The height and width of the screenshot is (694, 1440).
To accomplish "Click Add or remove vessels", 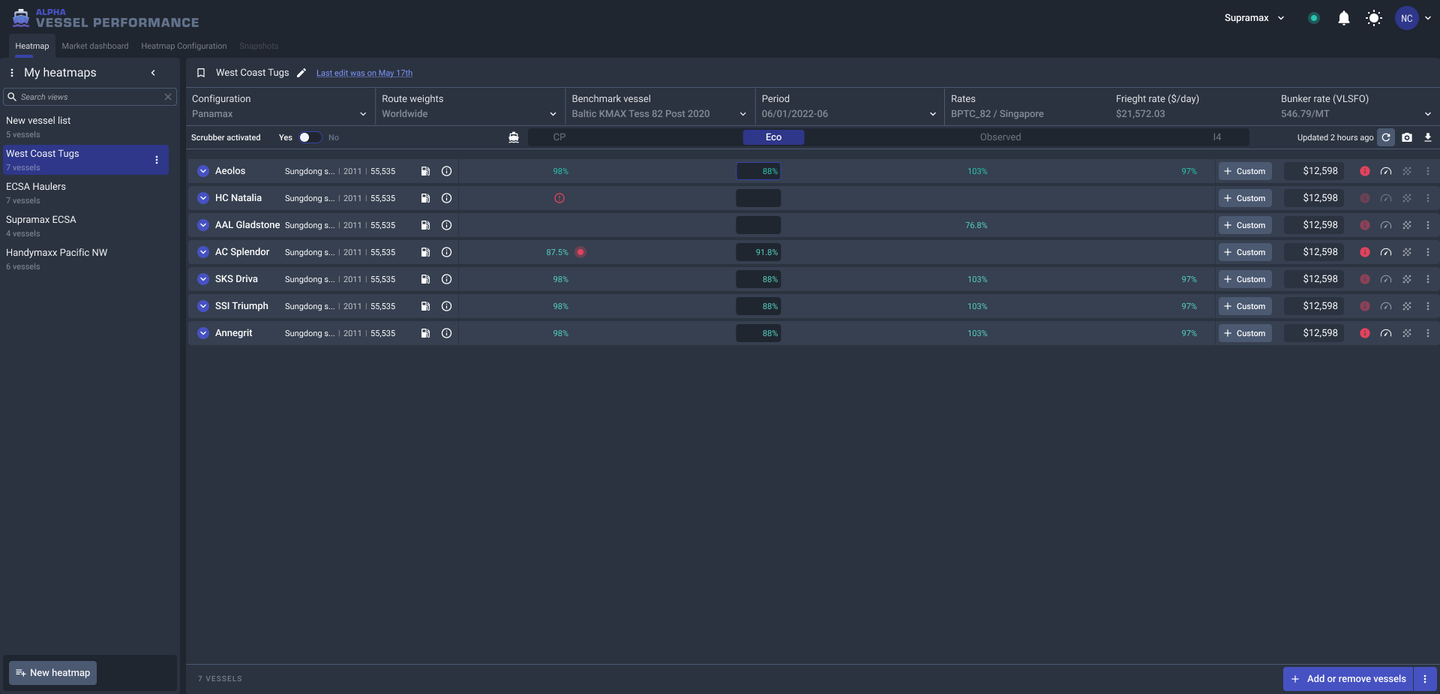I will tap(1348, 679).
